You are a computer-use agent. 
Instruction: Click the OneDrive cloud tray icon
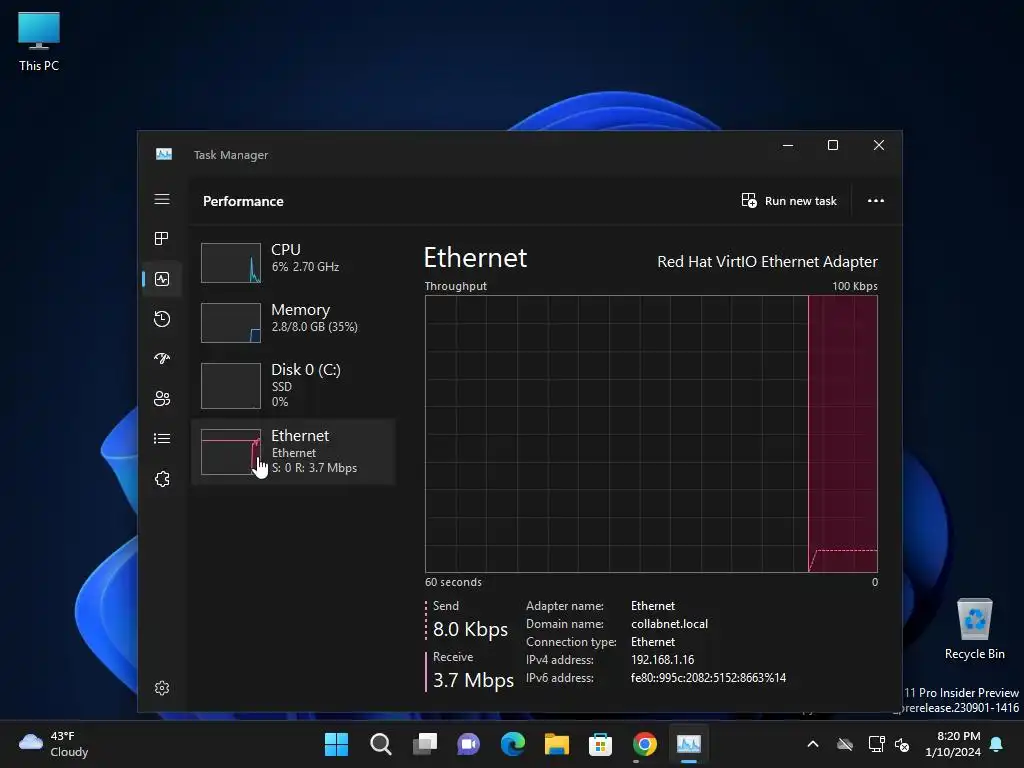[x=845, y=744]
